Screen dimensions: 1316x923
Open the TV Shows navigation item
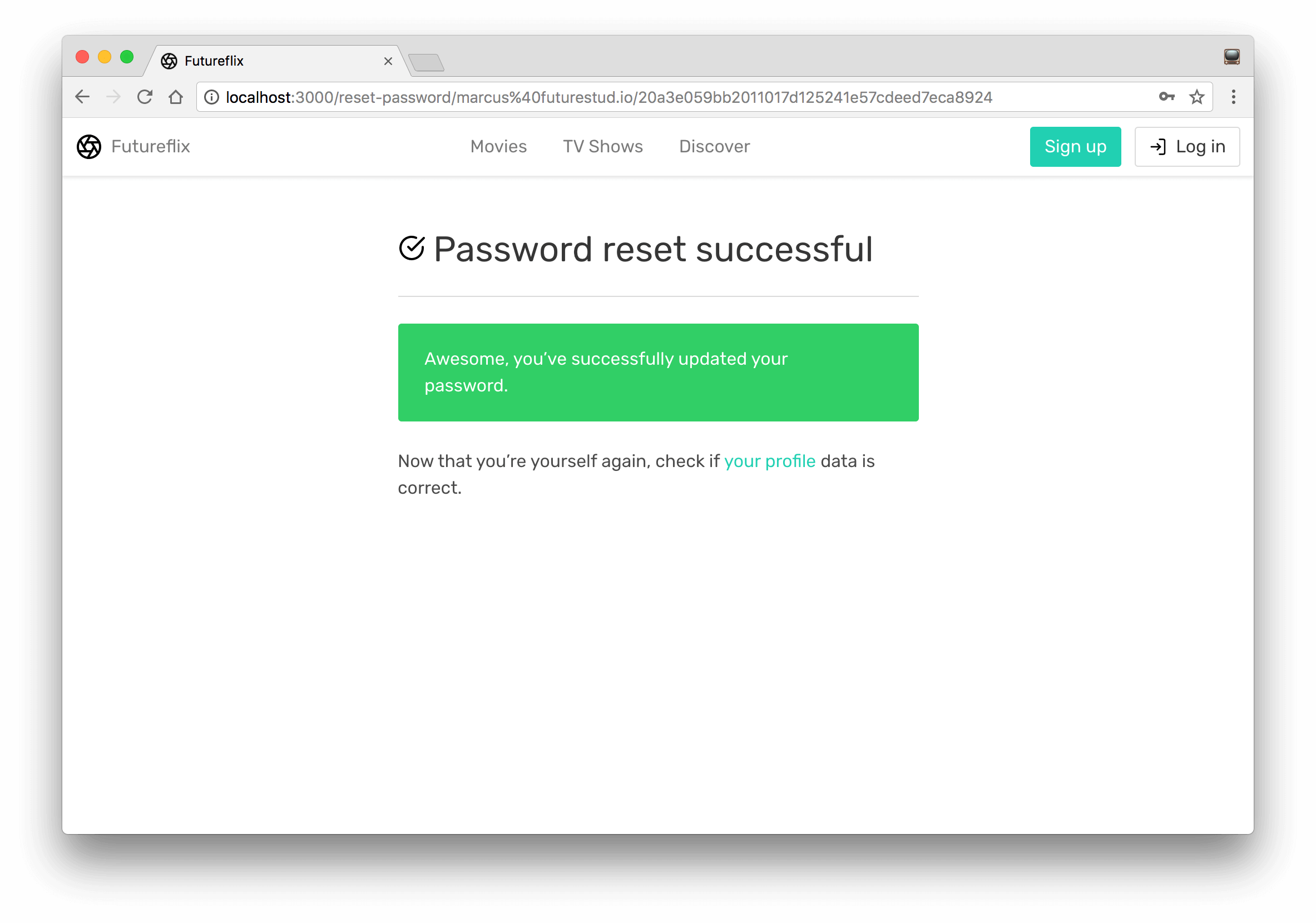pyautogui.click(x=602, y=147)
